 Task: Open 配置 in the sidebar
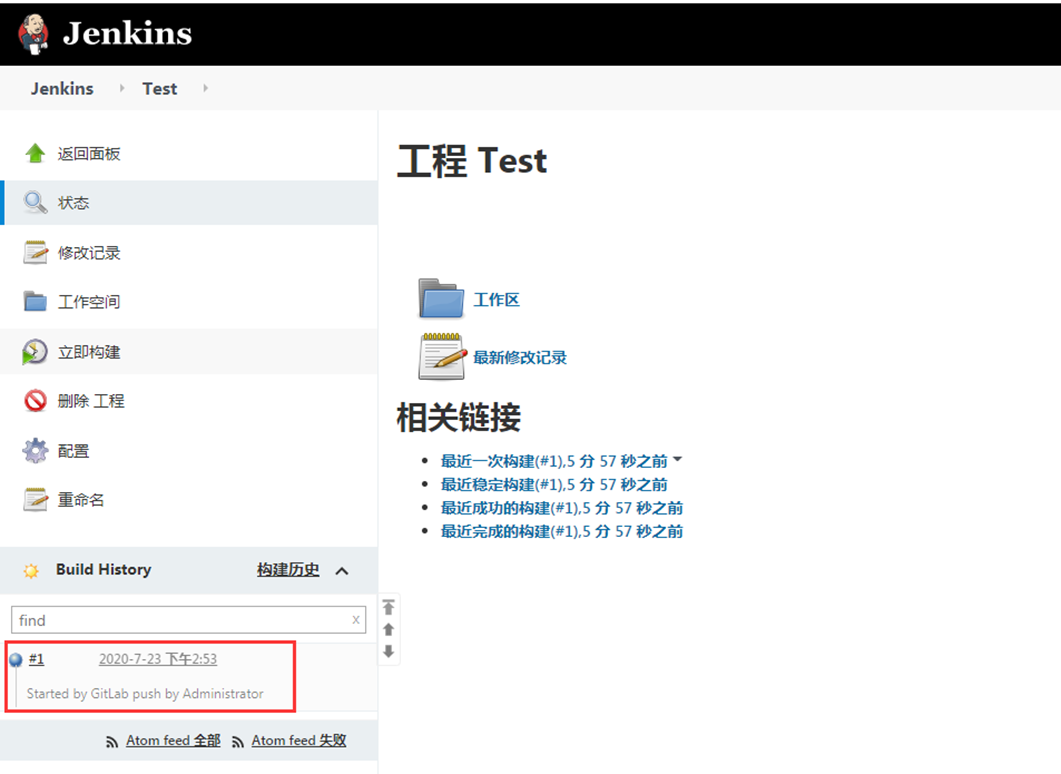tap(73, 451)
